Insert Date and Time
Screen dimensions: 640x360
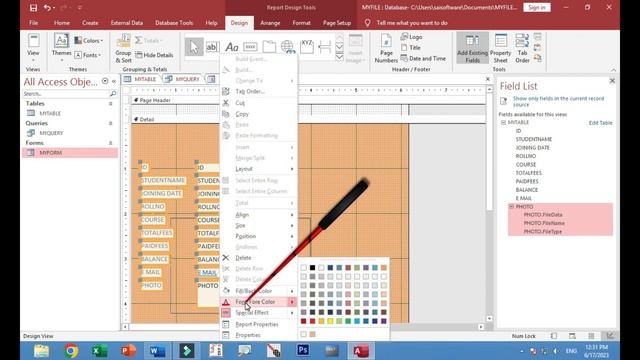click(423, 58)
